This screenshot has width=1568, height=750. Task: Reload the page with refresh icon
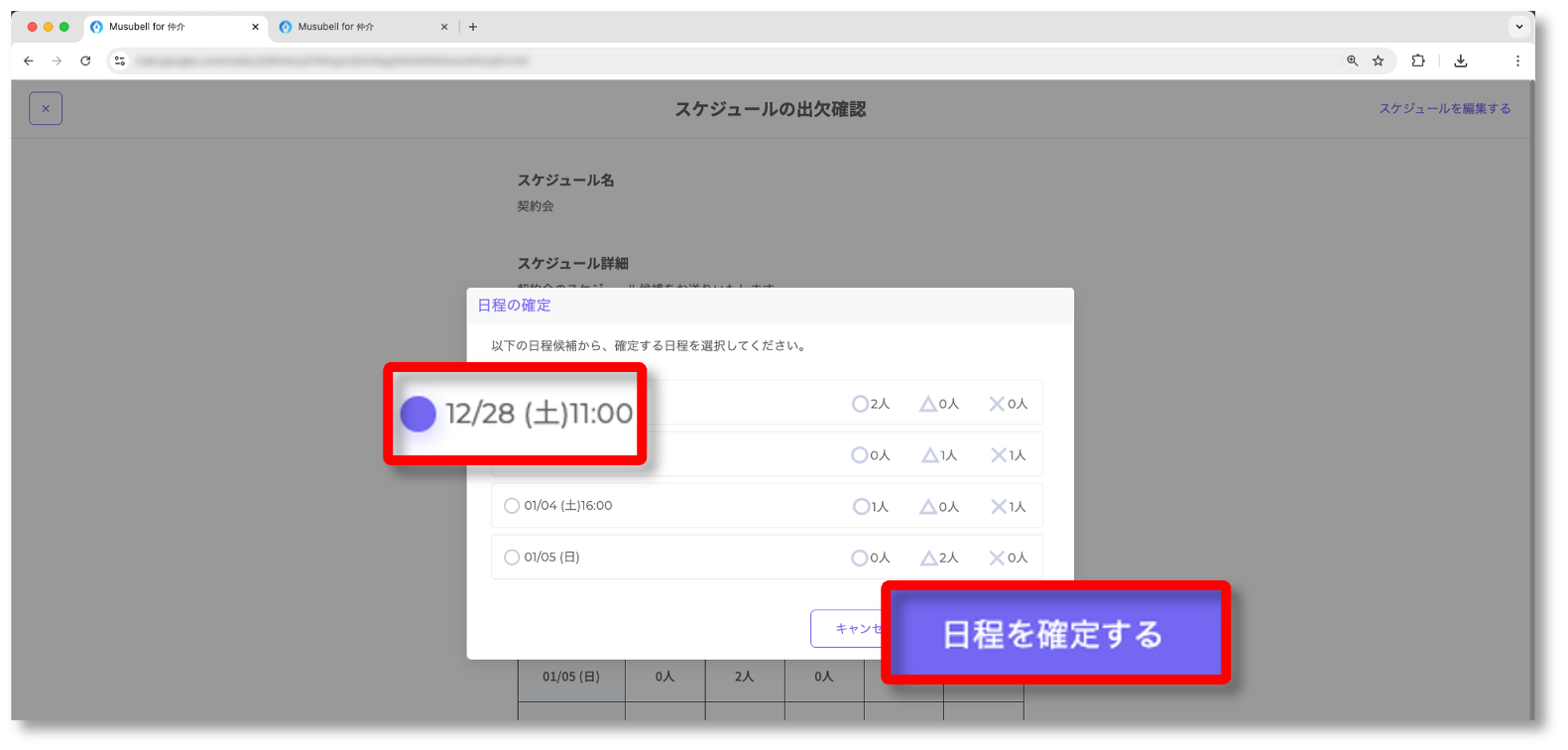coord(85,61)
